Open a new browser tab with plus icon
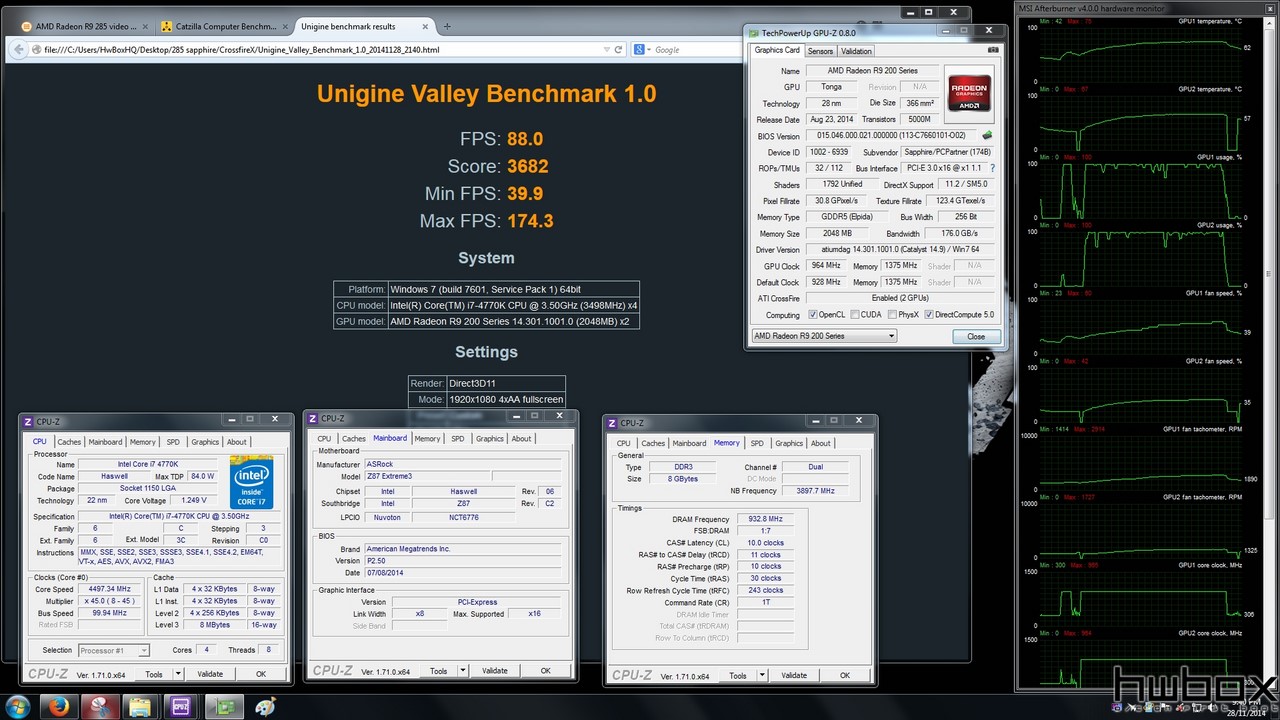The image size is (1280, 720). click(x=447, y=26)
